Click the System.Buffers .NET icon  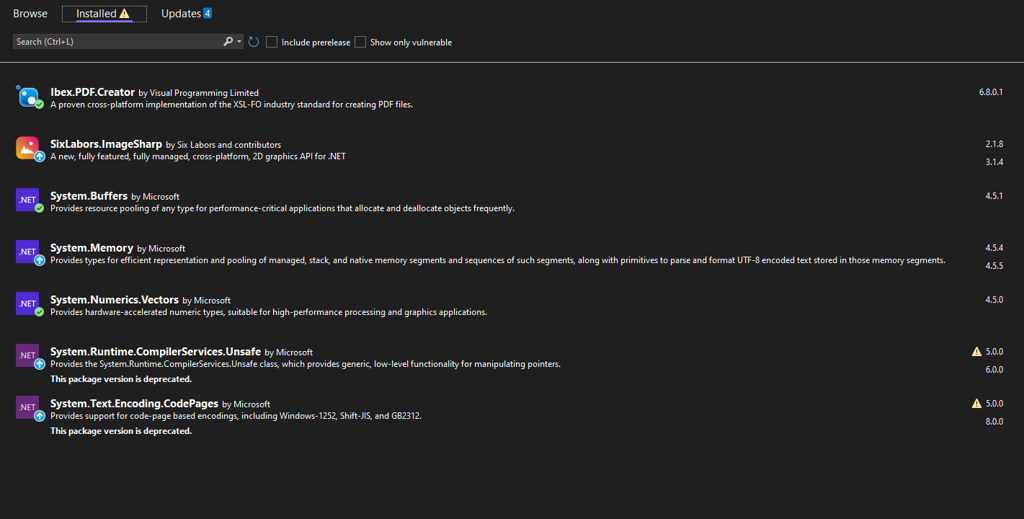click(28, 201)
